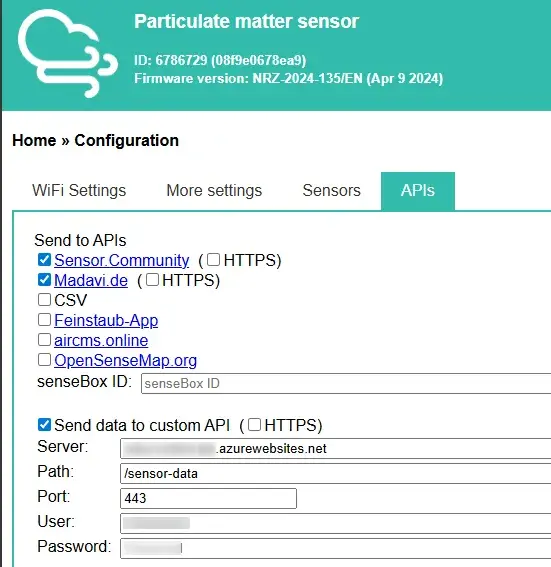Focus the User input field
Screen dimensions: 551x567
[x=336, y=523]
